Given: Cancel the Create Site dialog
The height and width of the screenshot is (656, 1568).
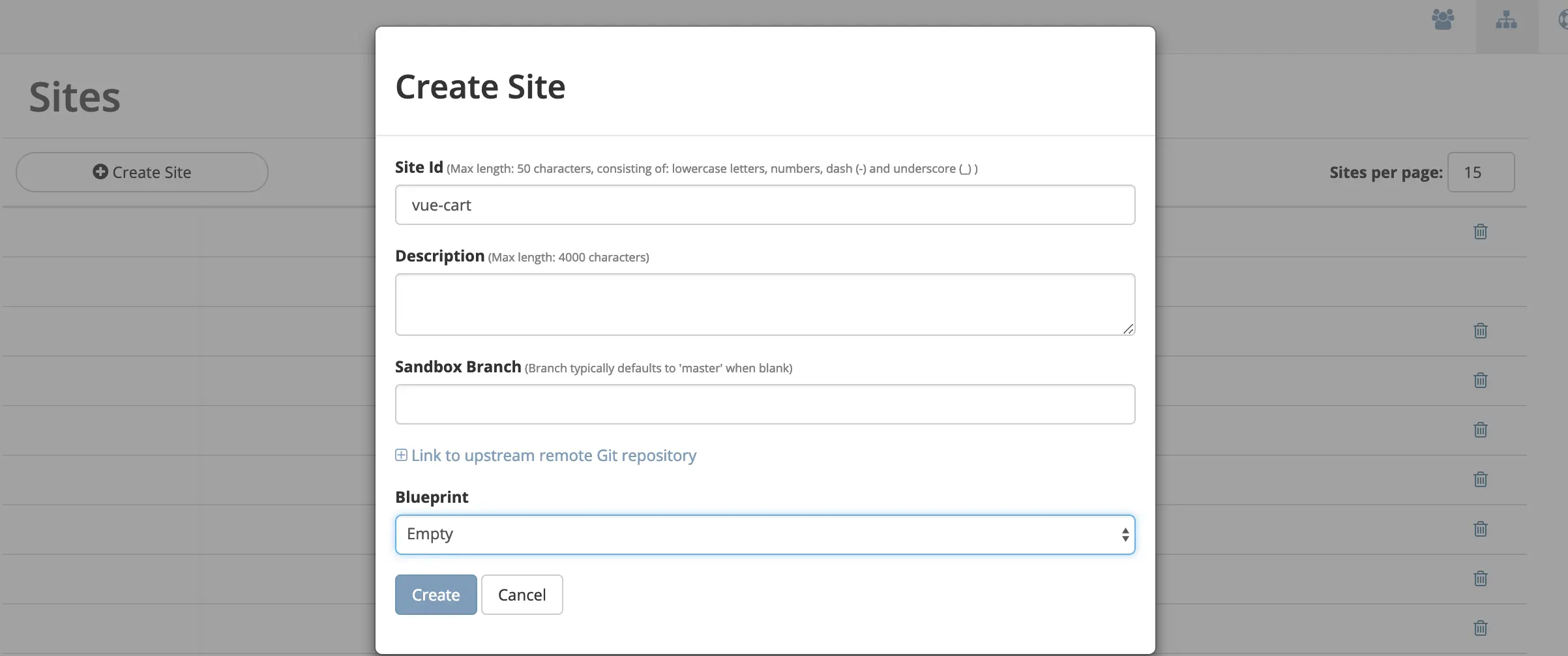Looking at the screenshot, I should click(522, 595).
